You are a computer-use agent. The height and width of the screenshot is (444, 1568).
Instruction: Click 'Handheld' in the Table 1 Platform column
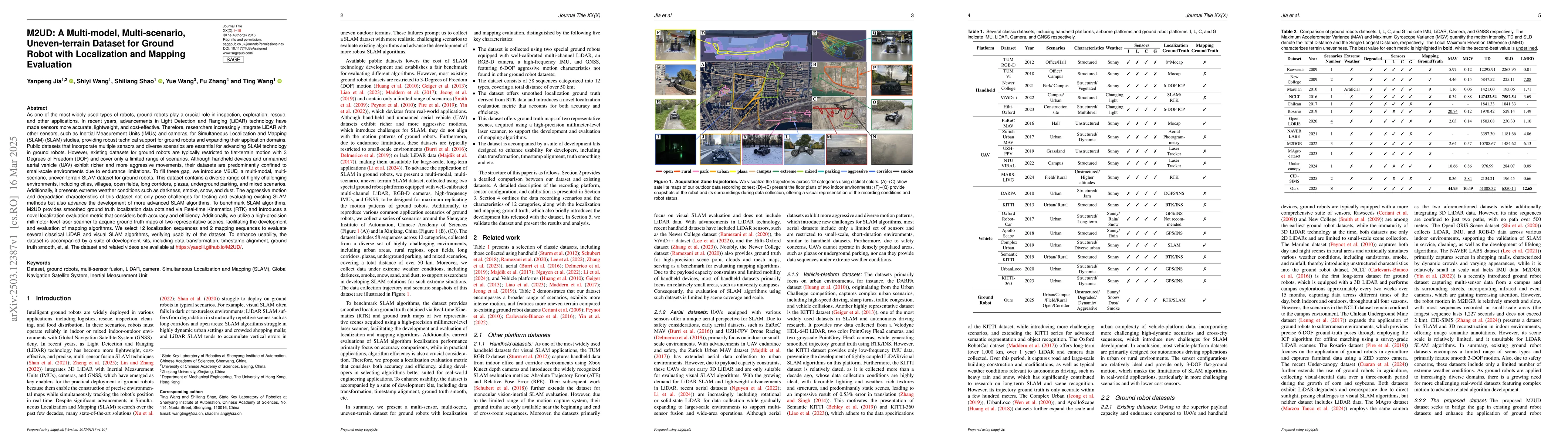click(x=986, y=90)
